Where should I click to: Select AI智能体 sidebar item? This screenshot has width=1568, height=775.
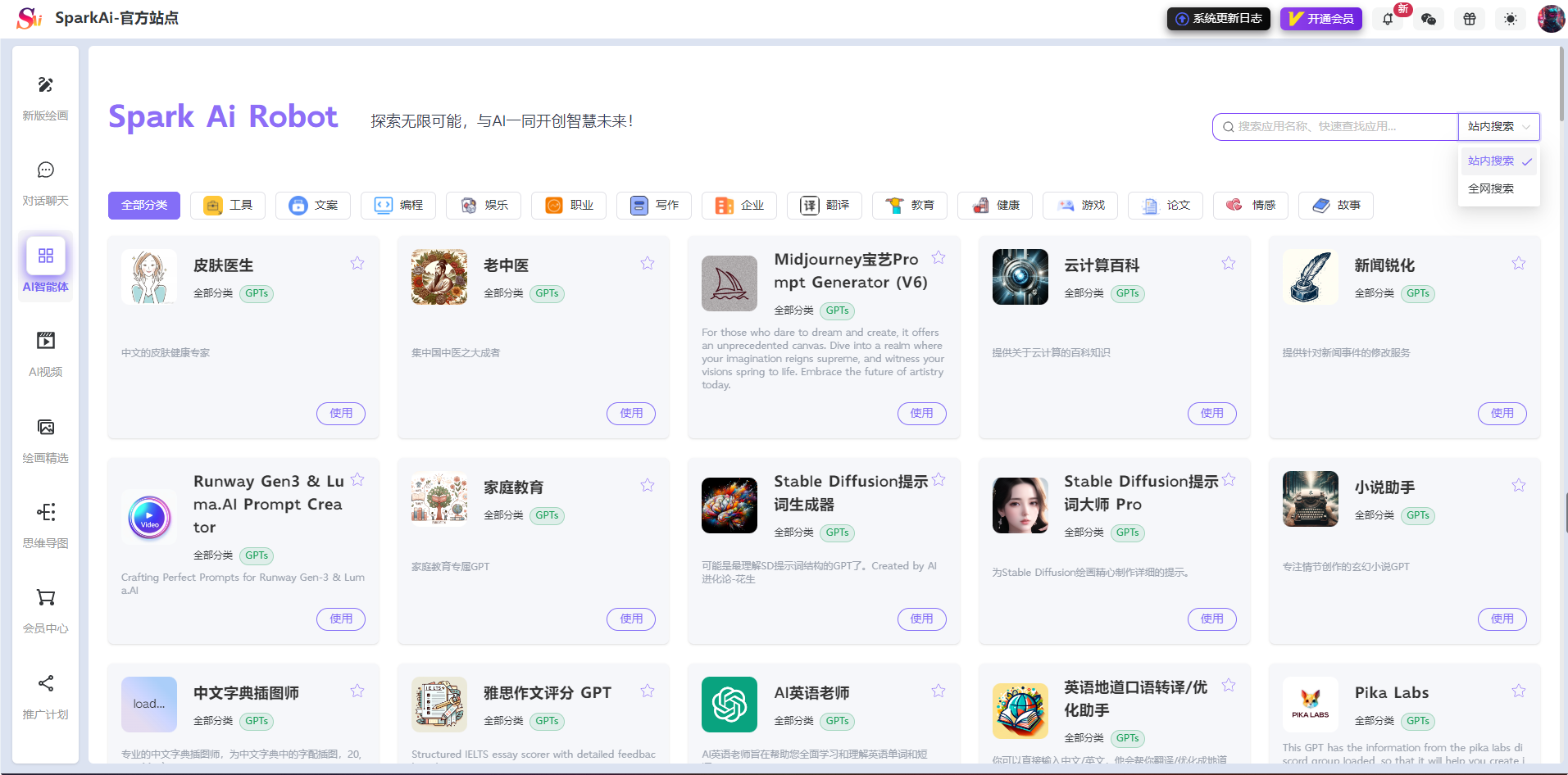click(x=46, y=267)
